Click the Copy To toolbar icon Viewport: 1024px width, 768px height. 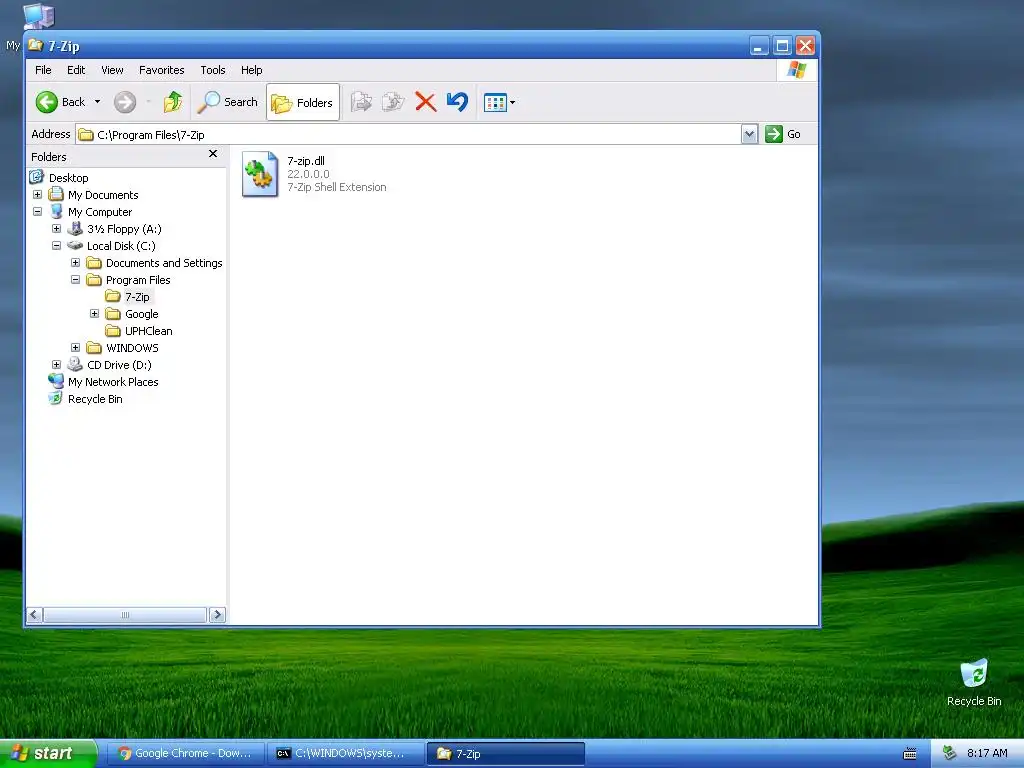(x=392, y=102)
